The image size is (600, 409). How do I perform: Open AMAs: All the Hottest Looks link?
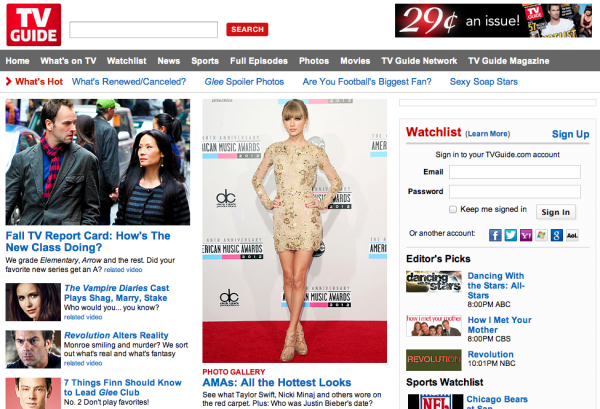click(277, 382)
